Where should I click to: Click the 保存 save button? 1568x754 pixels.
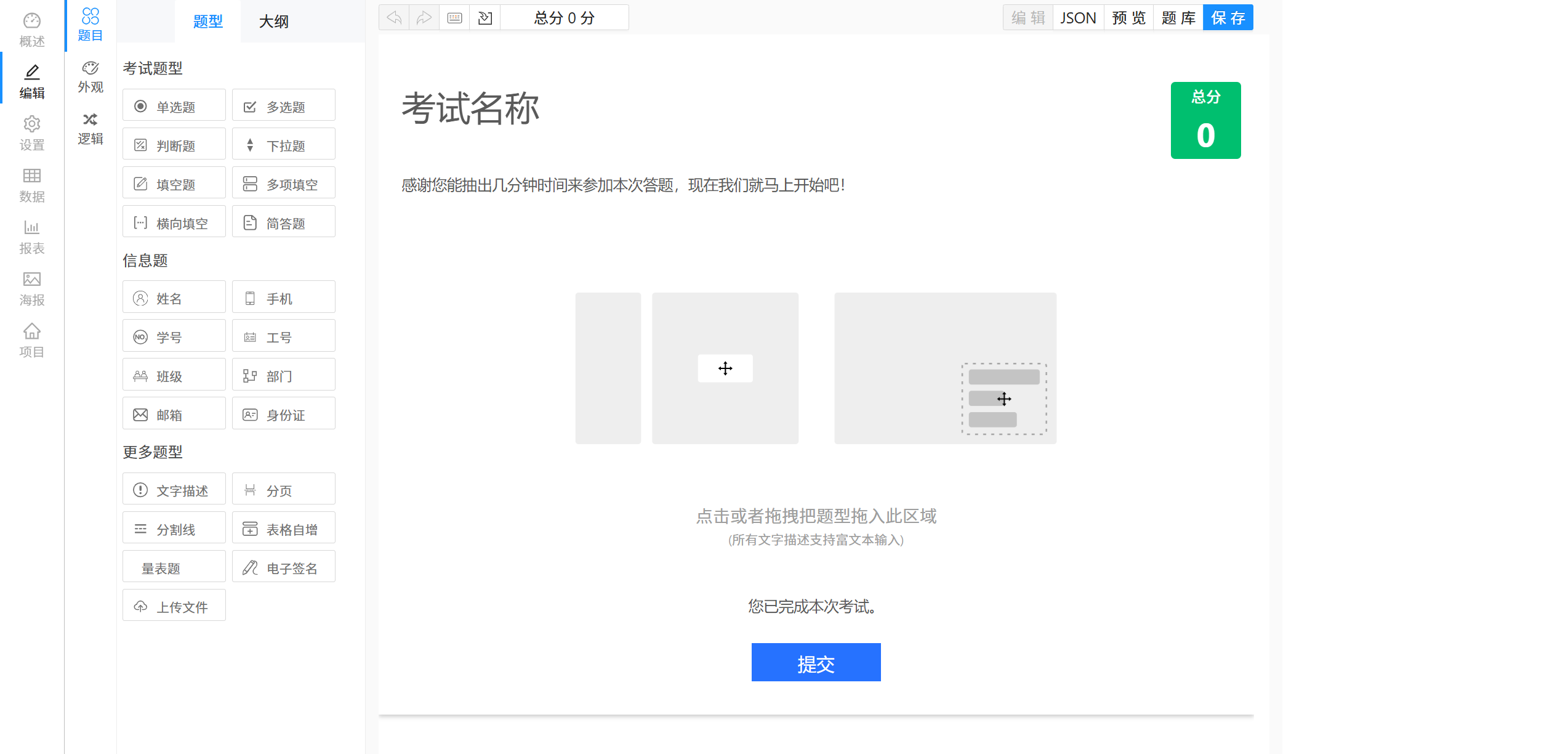tap(1228, 18)
